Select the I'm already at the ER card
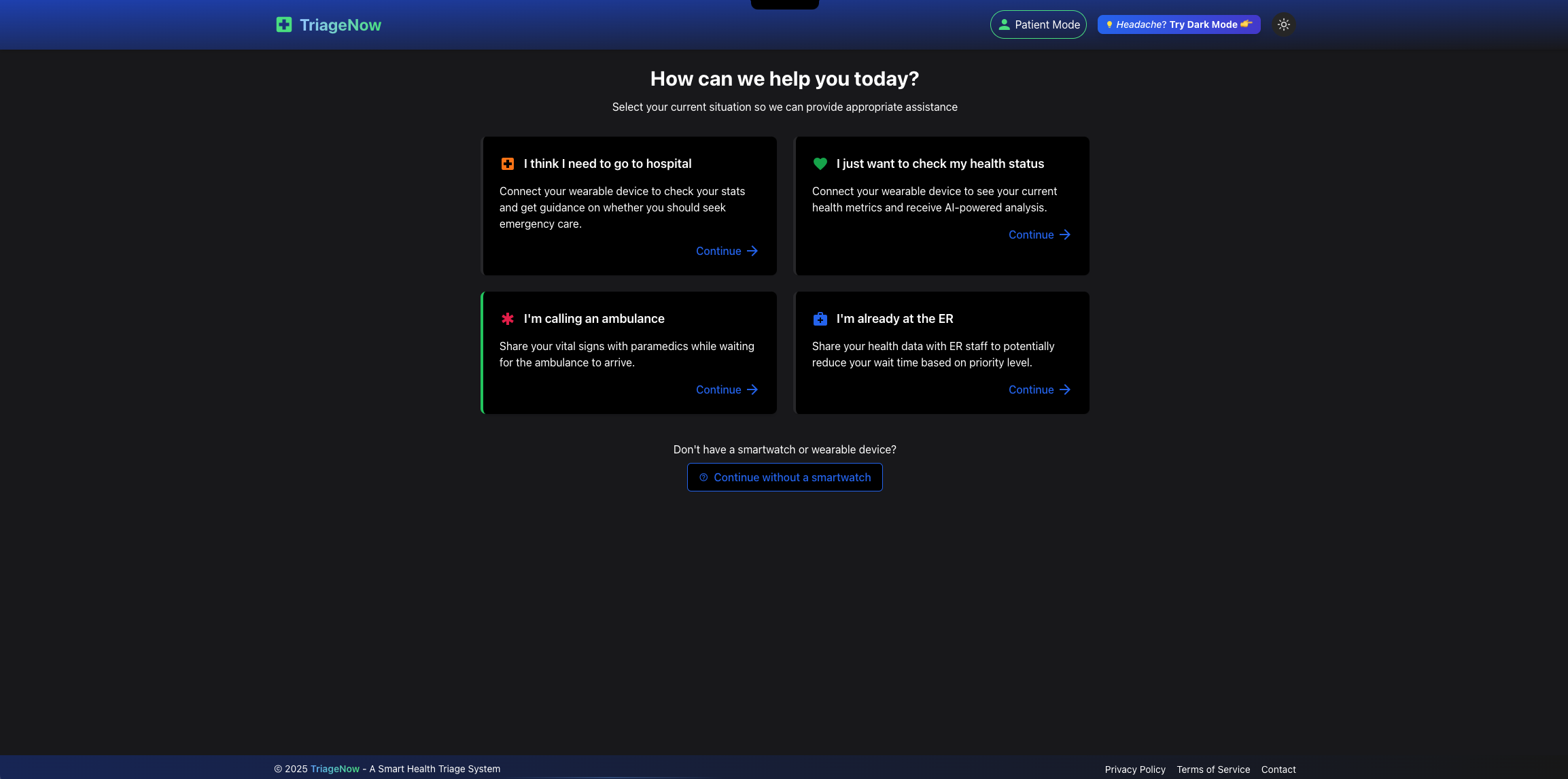This screenshot has height=779, width=1568. click(941, 353)
